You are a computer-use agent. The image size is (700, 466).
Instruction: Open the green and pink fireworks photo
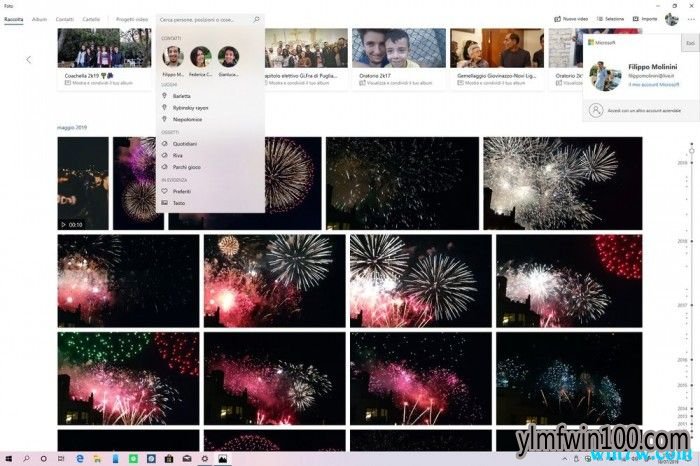128,379
